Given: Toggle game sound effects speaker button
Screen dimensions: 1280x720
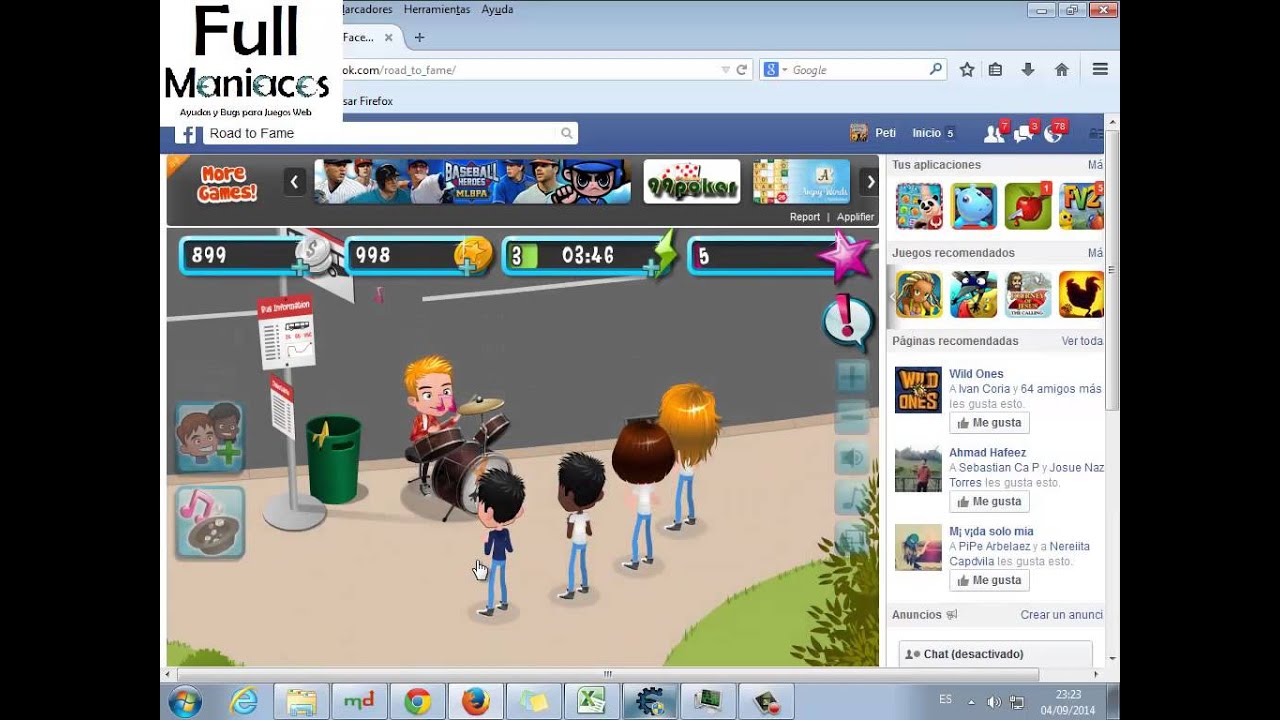Looking at the screenshot, I should (852, 458).
